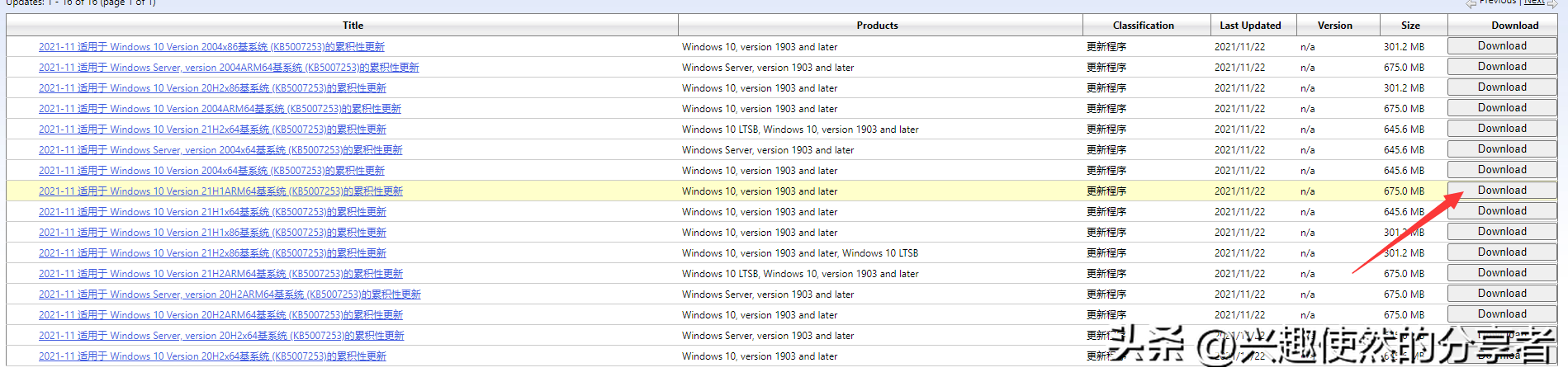1568x377 pixels.
Task: Open Windows Server version 20H2 x64 update link
Action: (221, 336)
